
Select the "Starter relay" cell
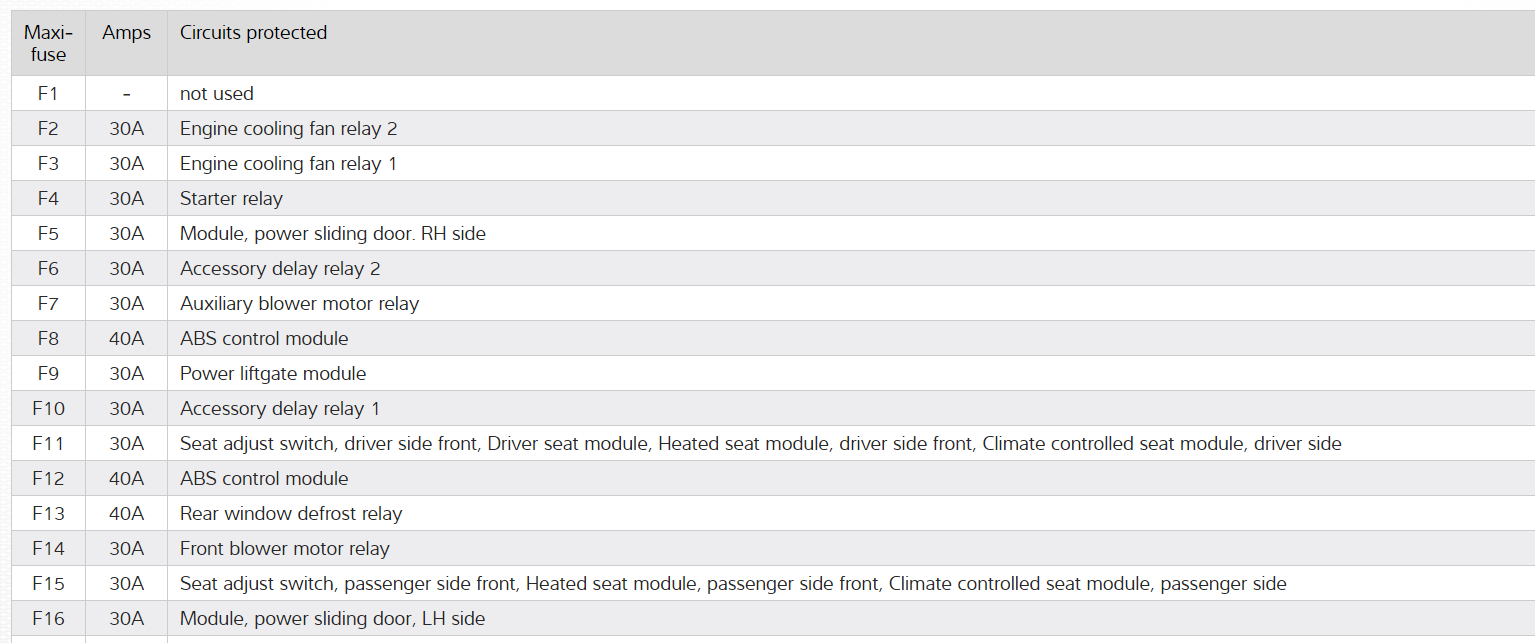click(231, 199)
